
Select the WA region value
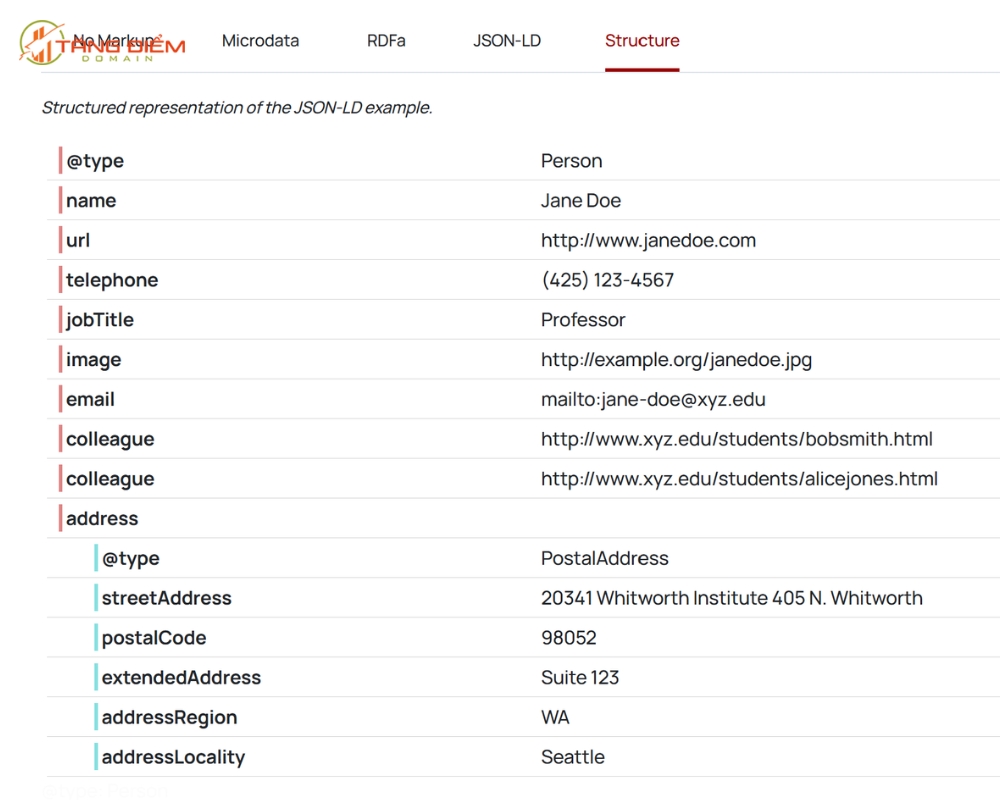click(555, 718)
